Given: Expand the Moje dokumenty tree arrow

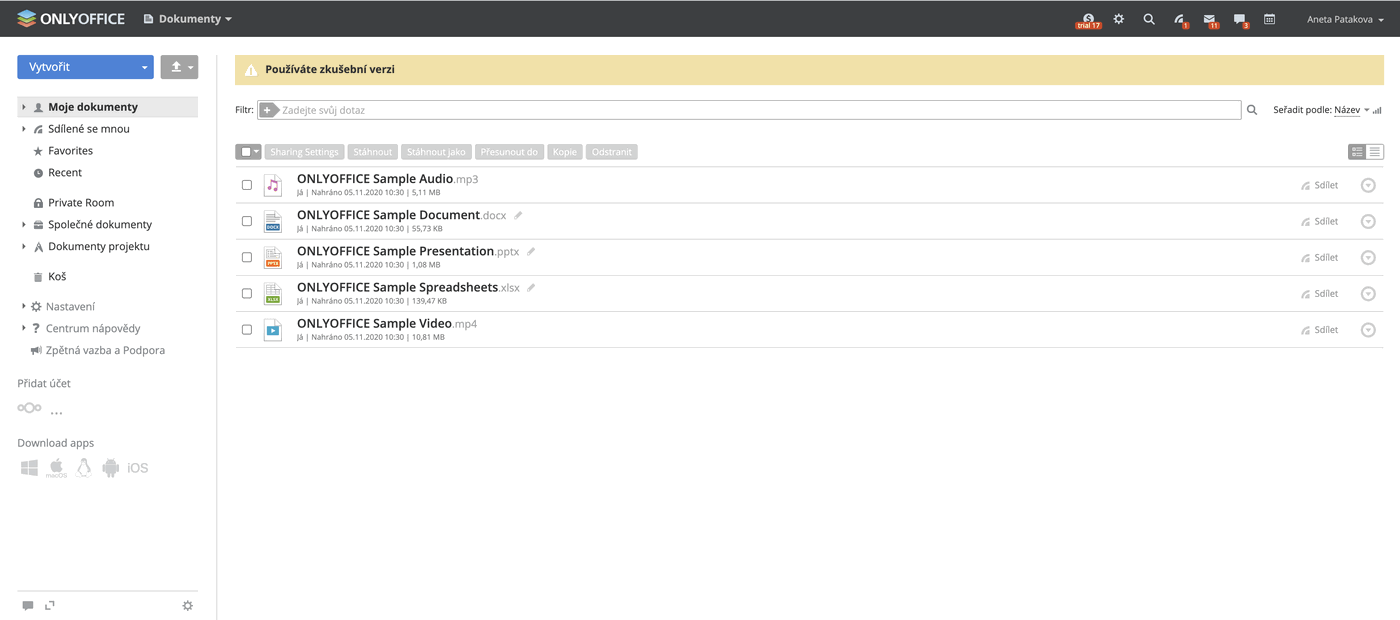Looking at the screenshot, I should click(24, 107).
